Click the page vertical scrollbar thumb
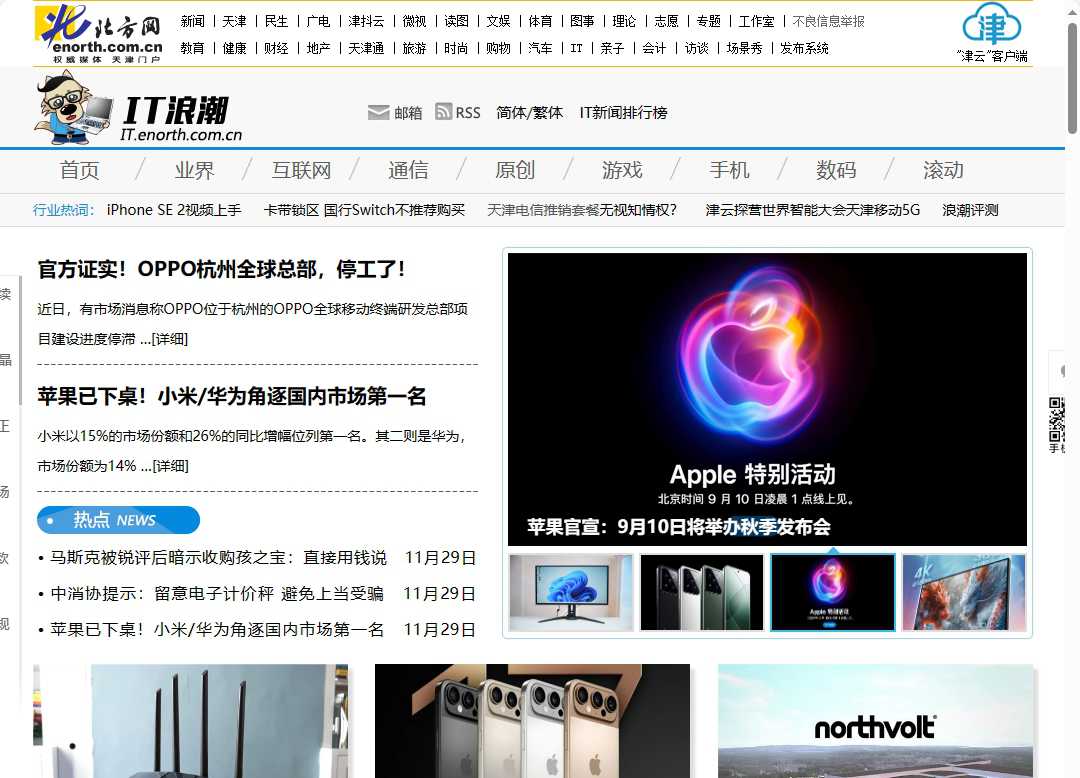The height and width of the screenshot is (778, 1080). coord(1072,78)
